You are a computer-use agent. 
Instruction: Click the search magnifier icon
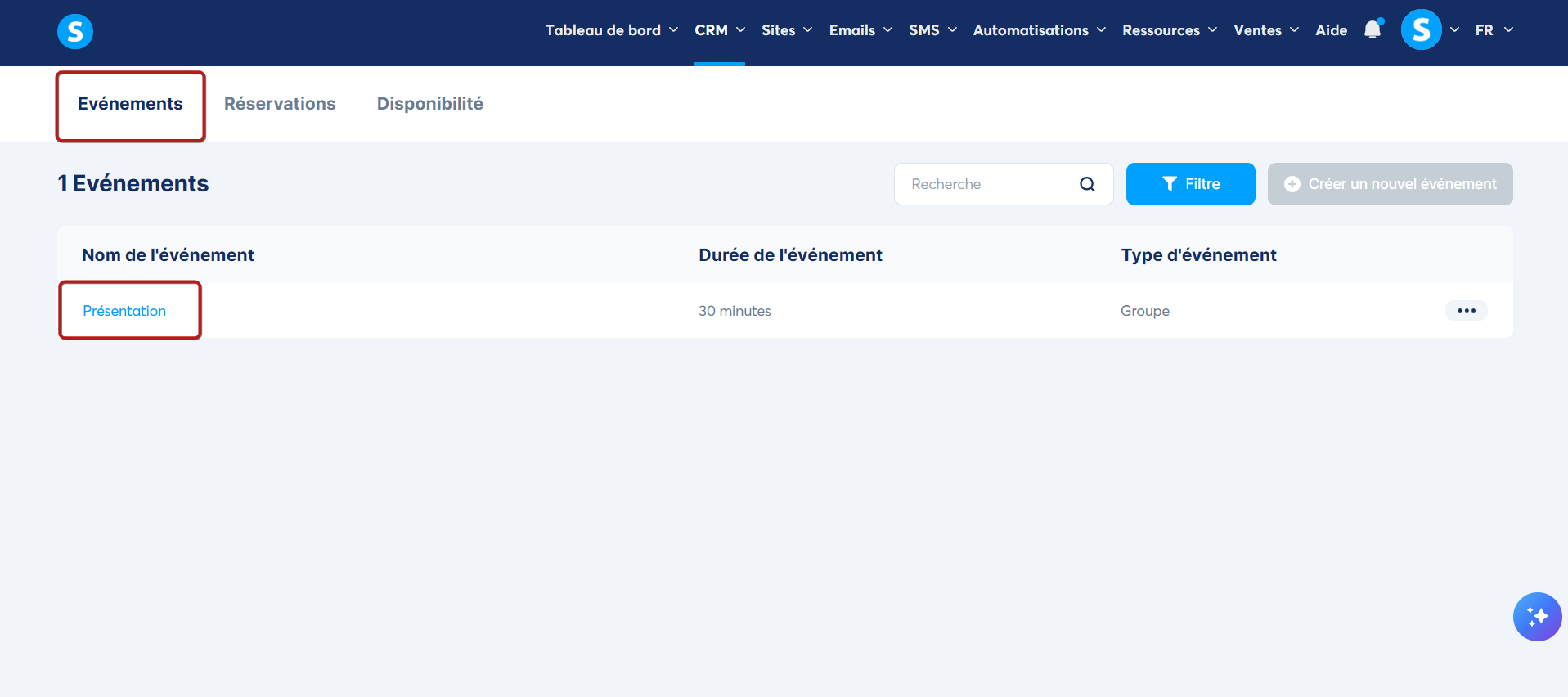1087,184
